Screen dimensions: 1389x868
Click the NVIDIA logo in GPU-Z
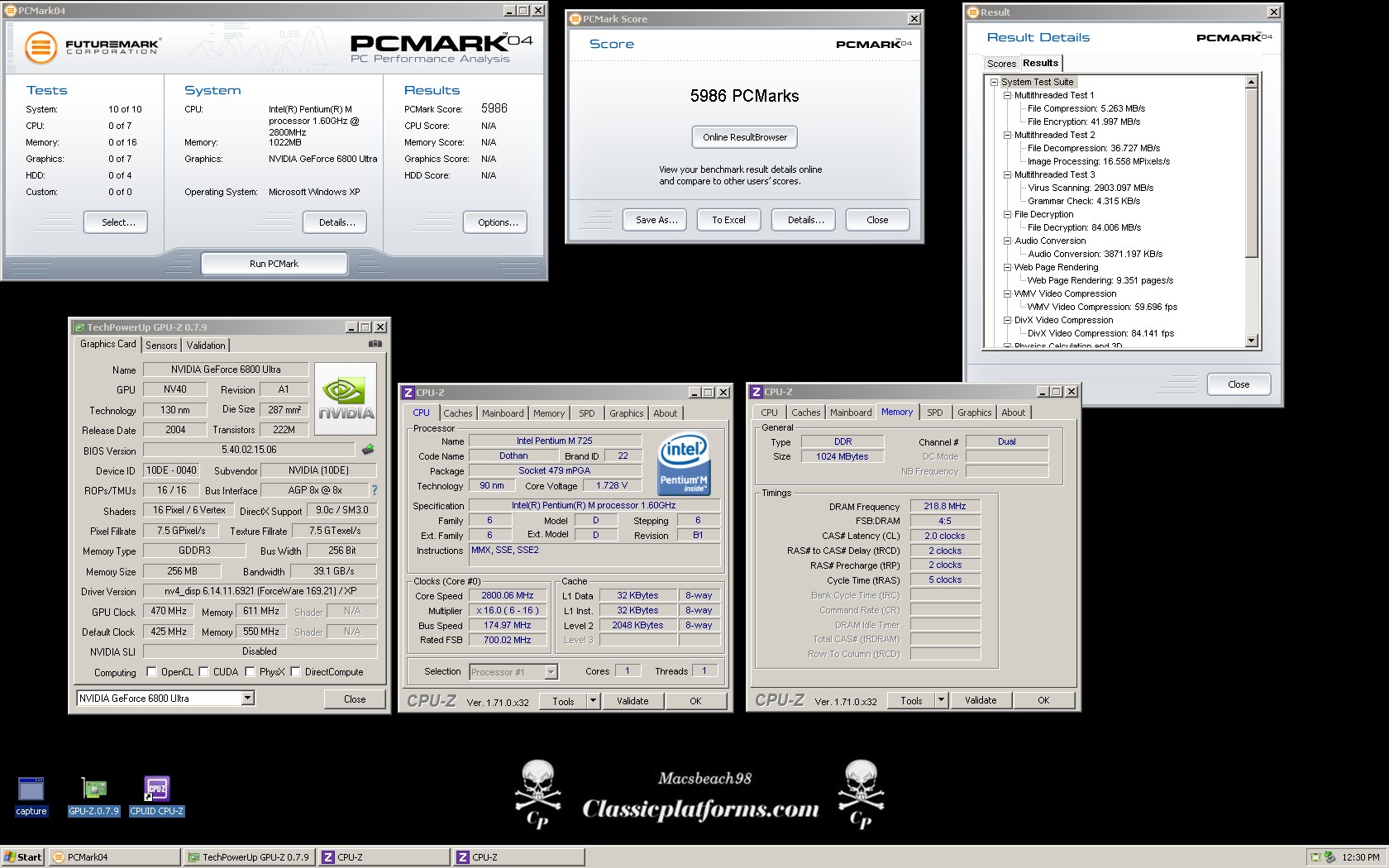pyautogui.click(x=346, y=398)
